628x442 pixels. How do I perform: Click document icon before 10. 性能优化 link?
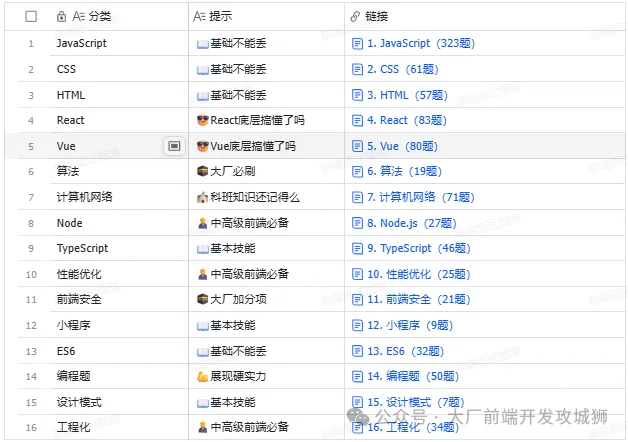point(357,274)
